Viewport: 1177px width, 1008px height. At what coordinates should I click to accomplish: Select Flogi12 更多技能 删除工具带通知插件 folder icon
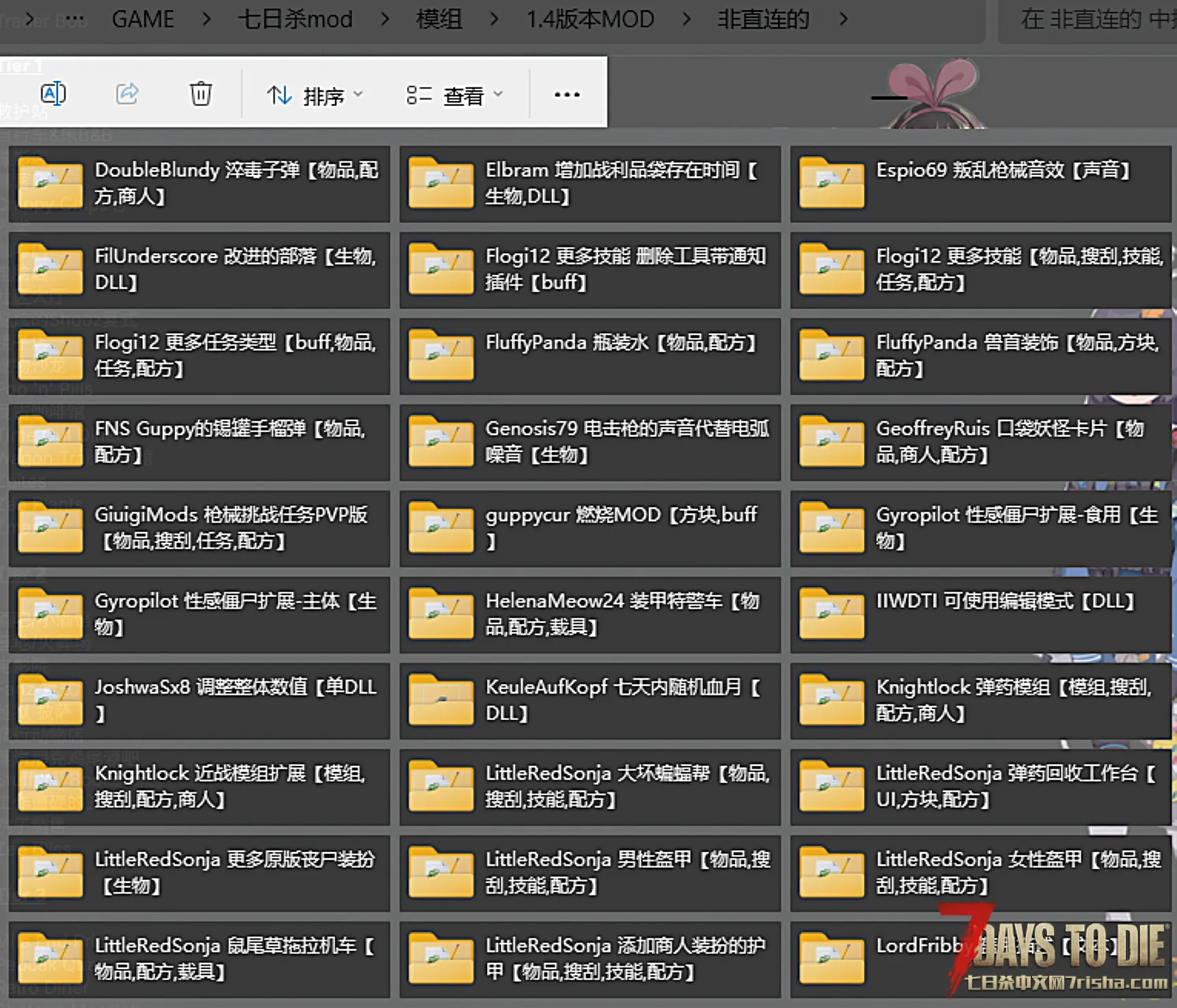[441, 269]
